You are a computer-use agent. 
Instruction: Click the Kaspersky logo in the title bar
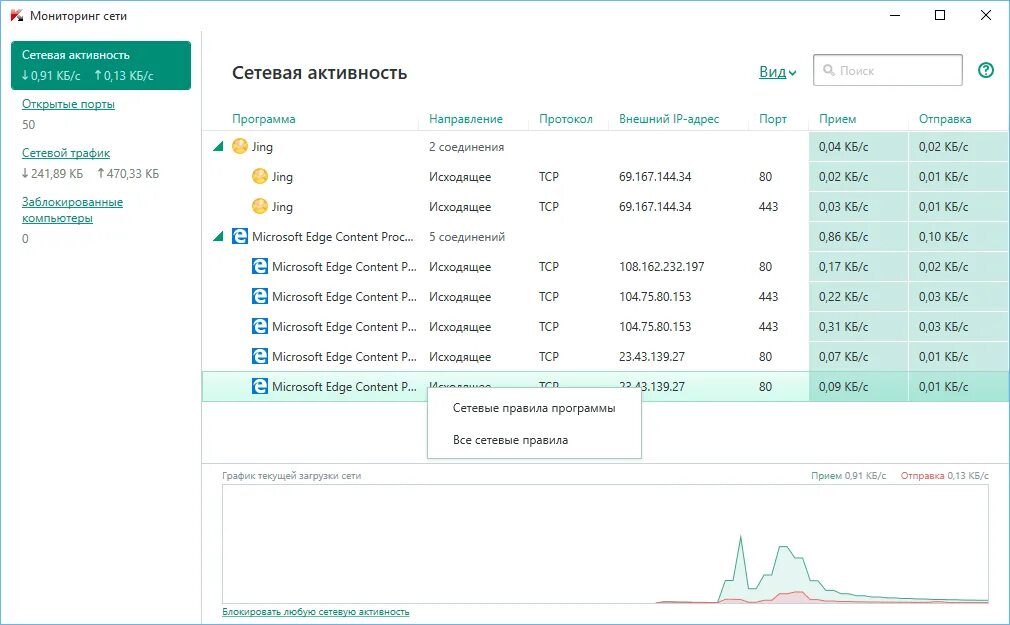[x=16, y=15]
